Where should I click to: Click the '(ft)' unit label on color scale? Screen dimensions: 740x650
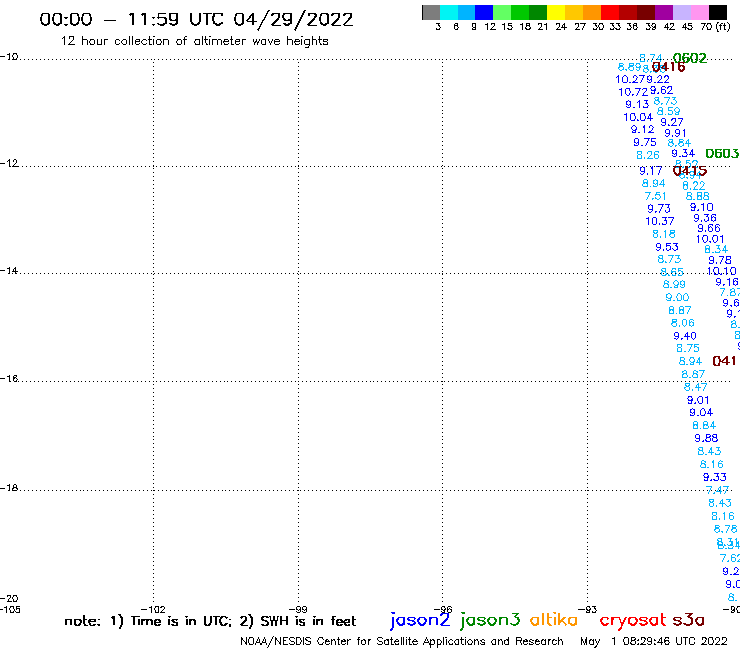723,26
